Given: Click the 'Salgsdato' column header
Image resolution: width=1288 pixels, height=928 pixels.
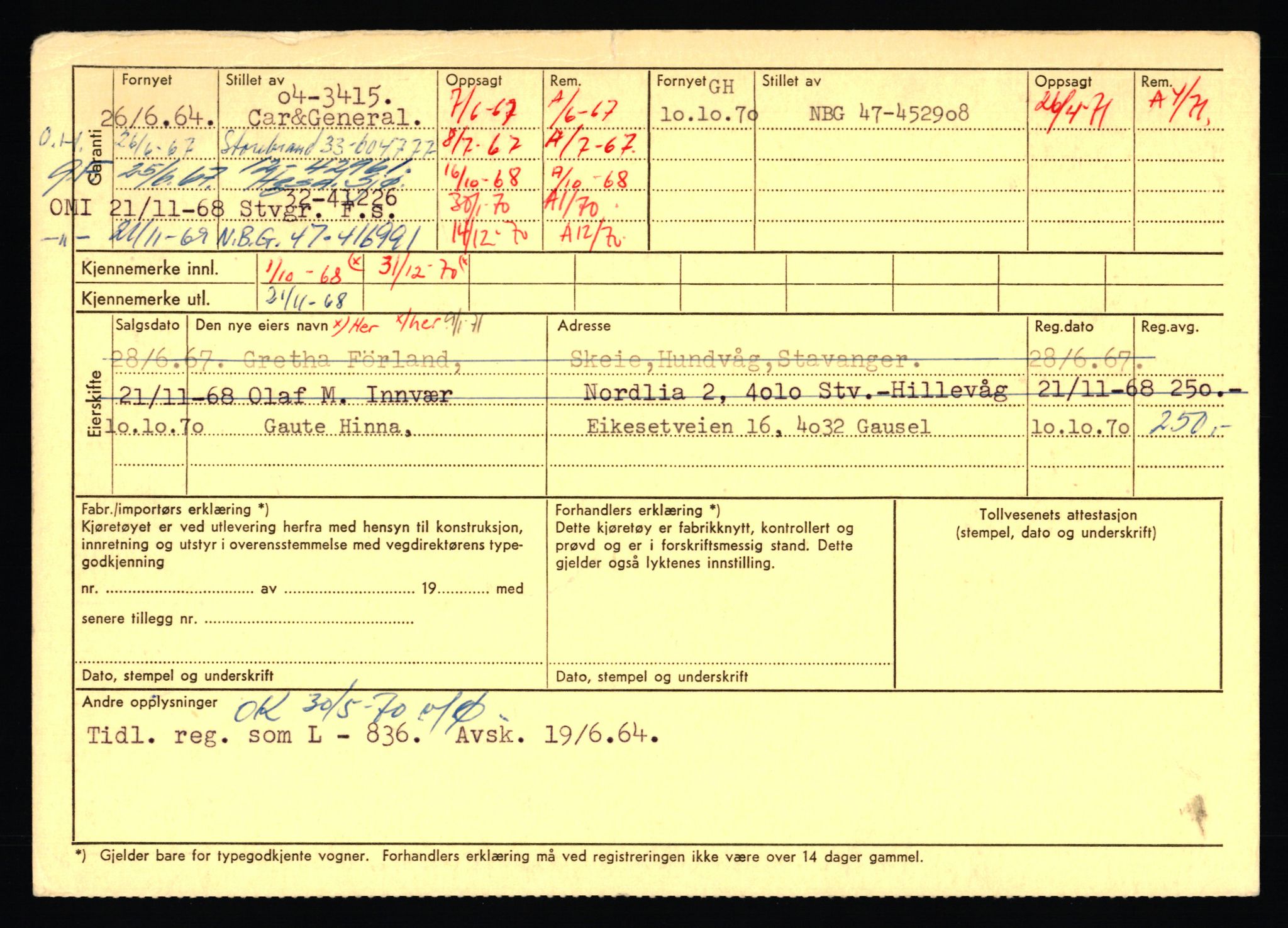Looking at the screenshot, I should pyautogui.click(x=148, y=325).
